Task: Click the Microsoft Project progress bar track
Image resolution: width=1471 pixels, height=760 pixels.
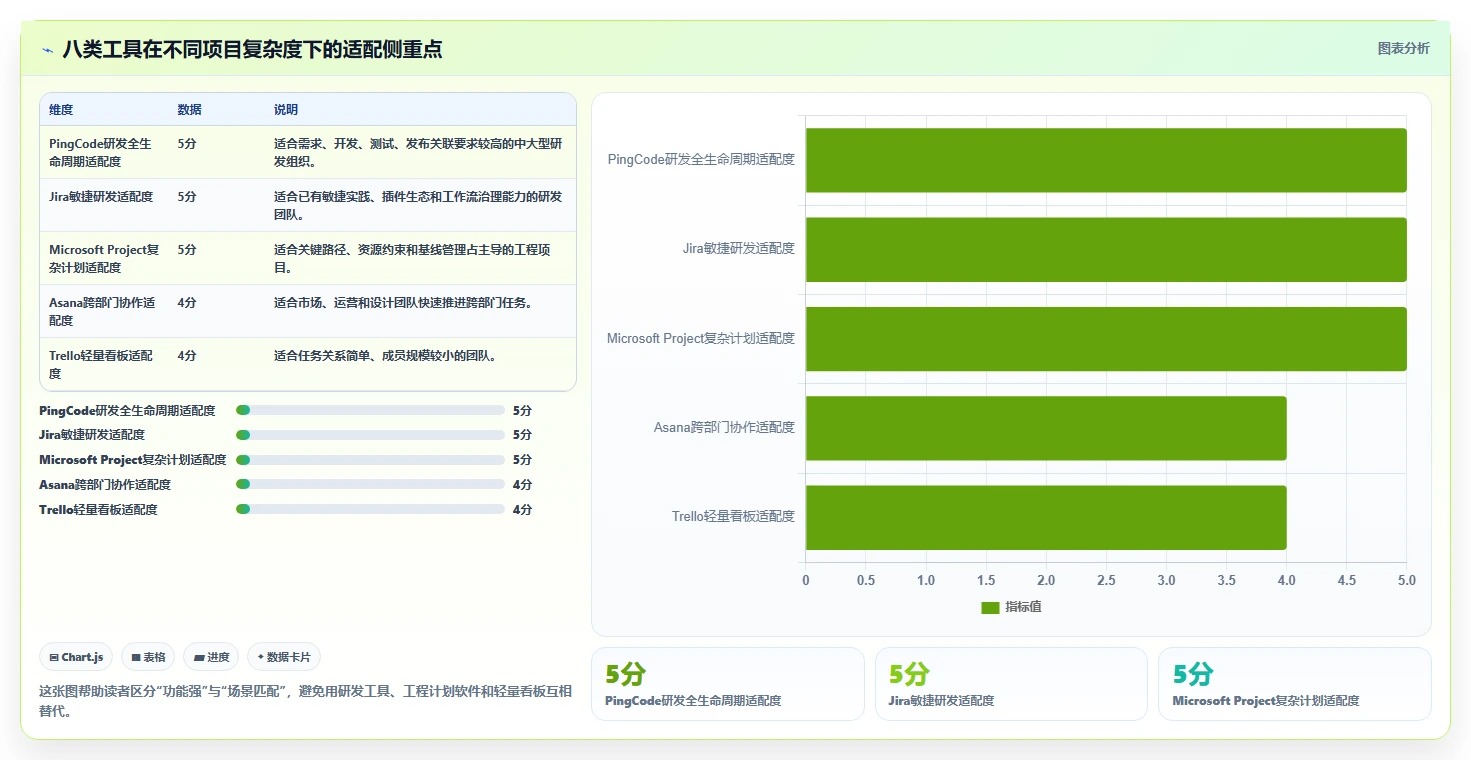Action: (370, 460)
